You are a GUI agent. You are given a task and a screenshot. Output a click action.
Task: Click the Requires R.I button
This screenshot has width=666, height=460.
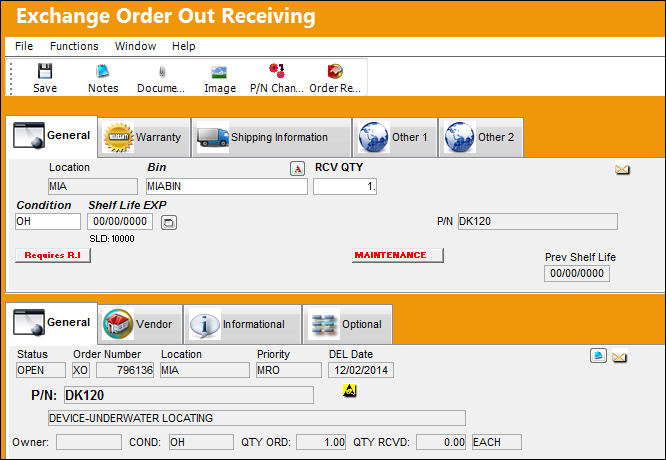click(53, 255)
